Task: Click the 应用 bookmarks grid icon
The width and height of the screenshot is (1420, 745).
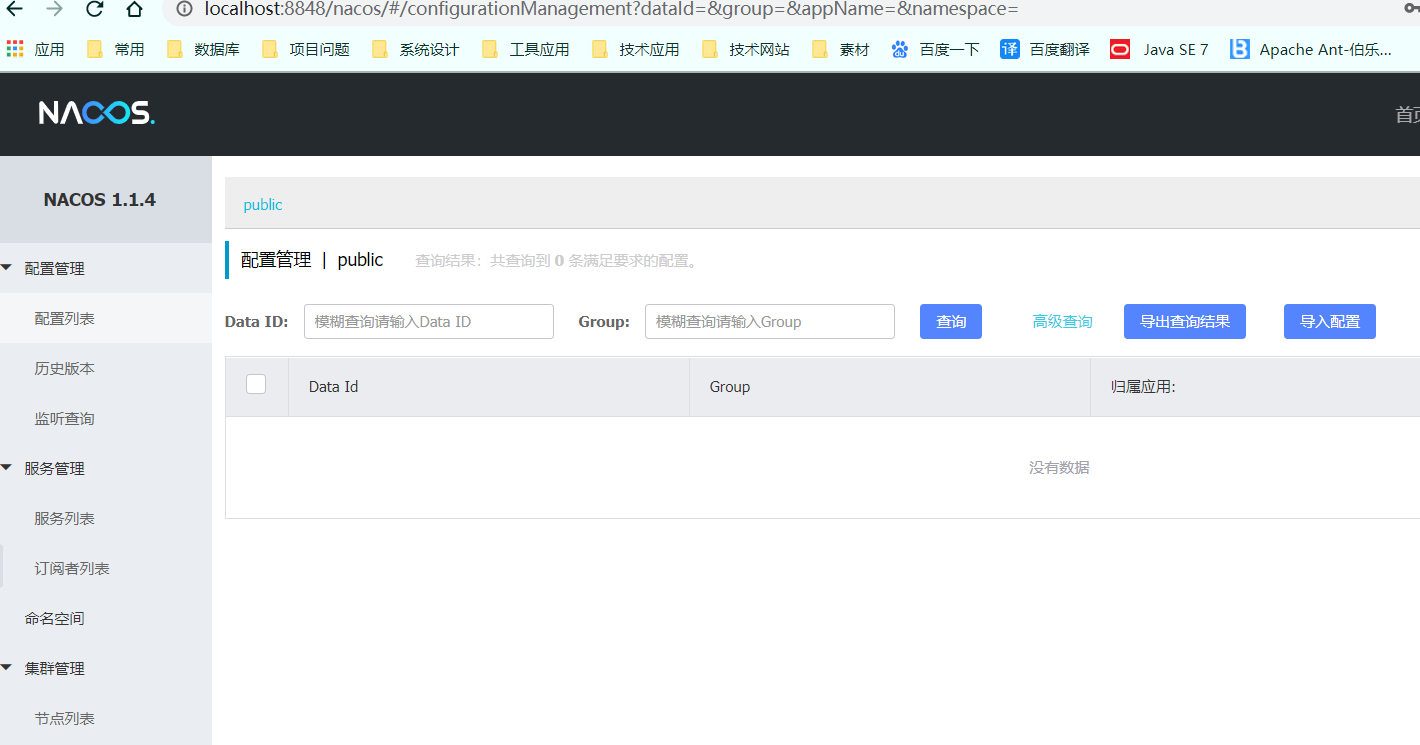Action: [x=15, y=48]
